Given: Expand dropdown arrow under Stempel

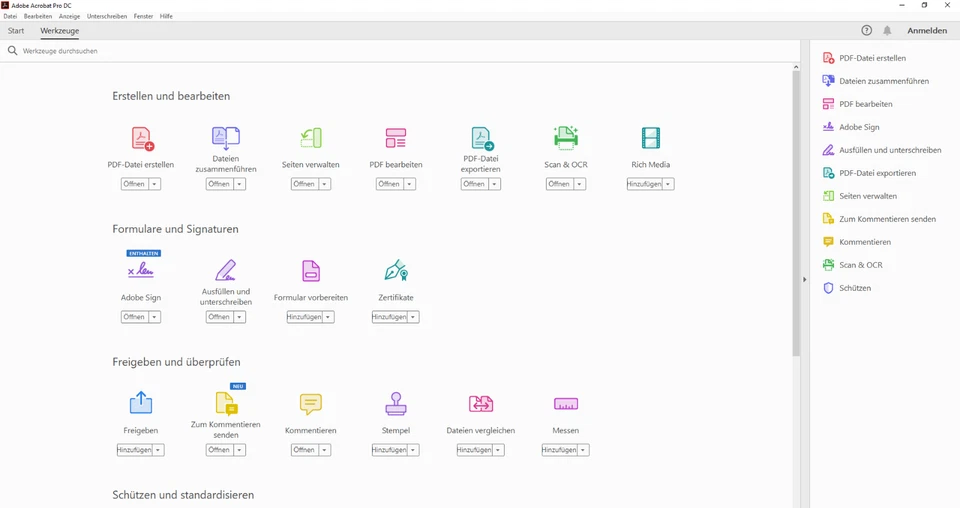Looking at the screenshot, I should click(x=413, y=450).
